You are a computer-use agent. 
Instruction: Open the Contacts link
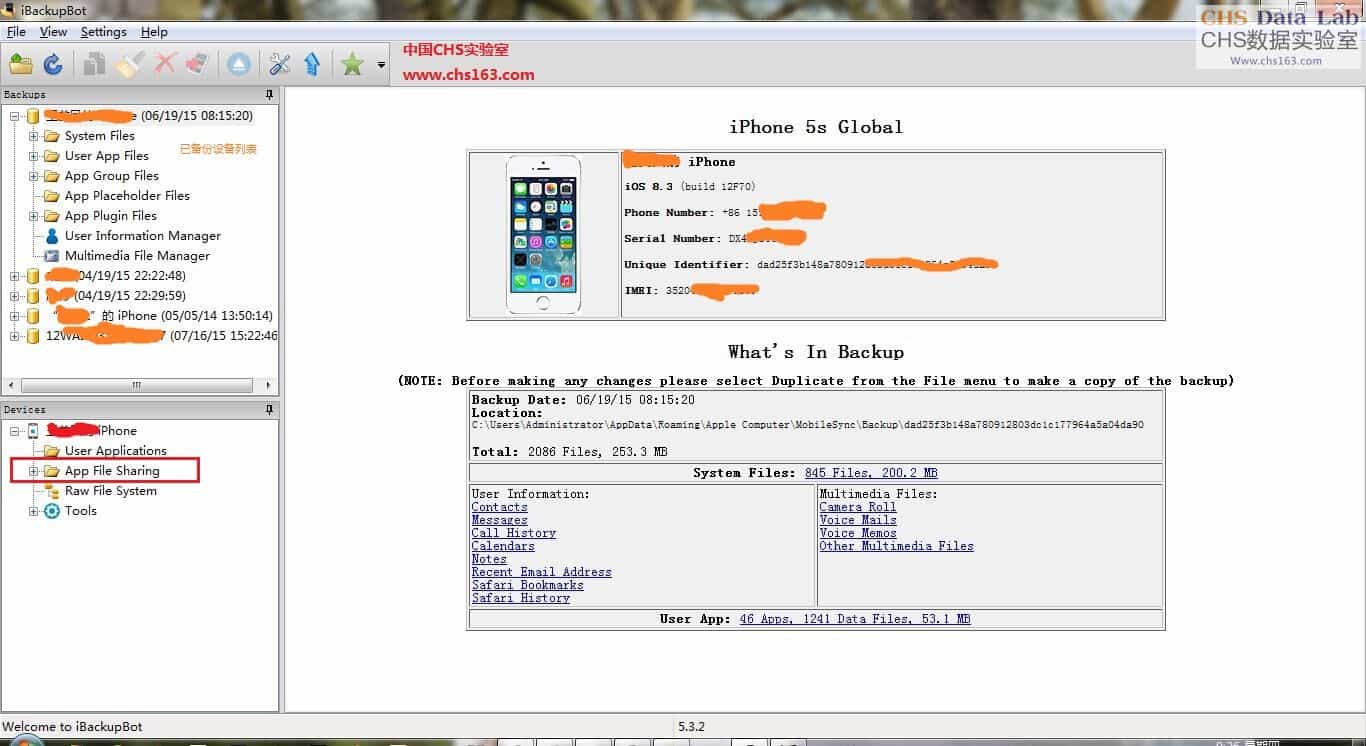(x=500, y=507)
